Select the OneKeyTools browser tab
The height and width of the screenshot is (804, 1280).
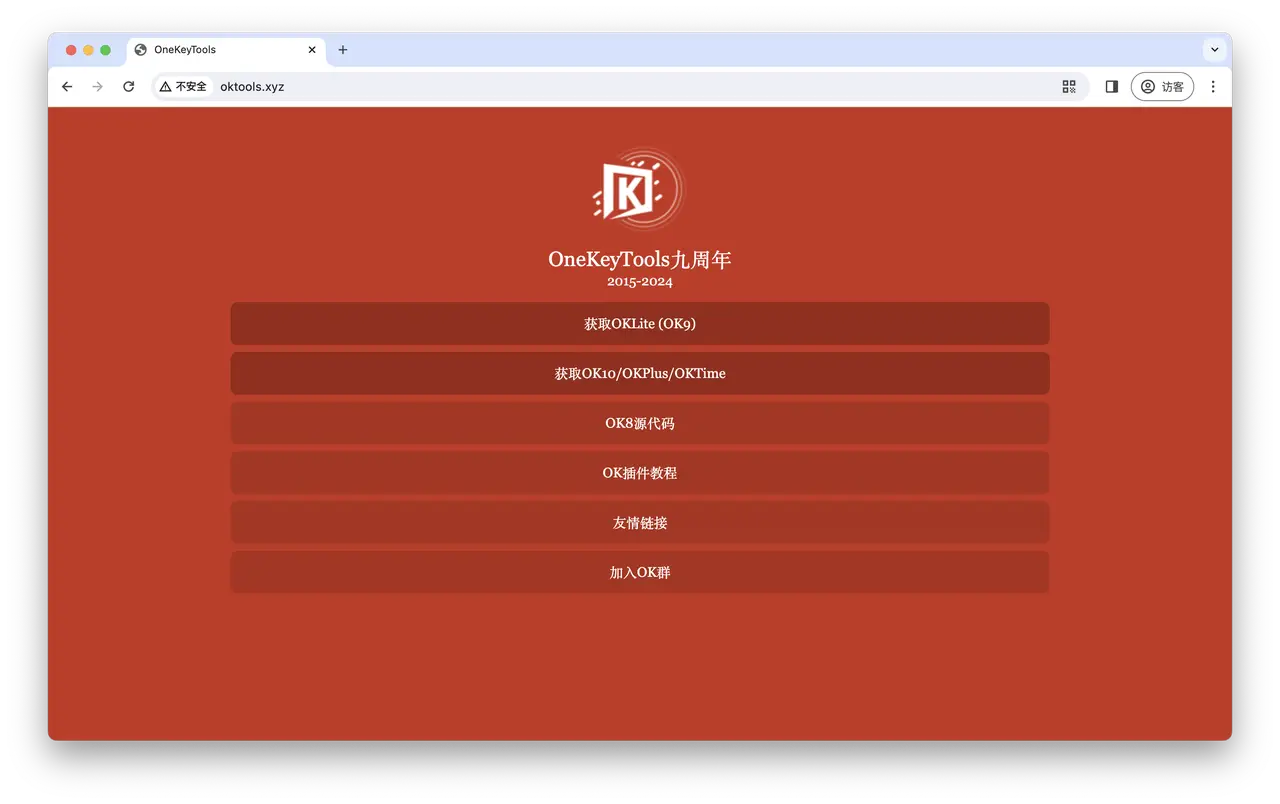[x=226, y=50]
